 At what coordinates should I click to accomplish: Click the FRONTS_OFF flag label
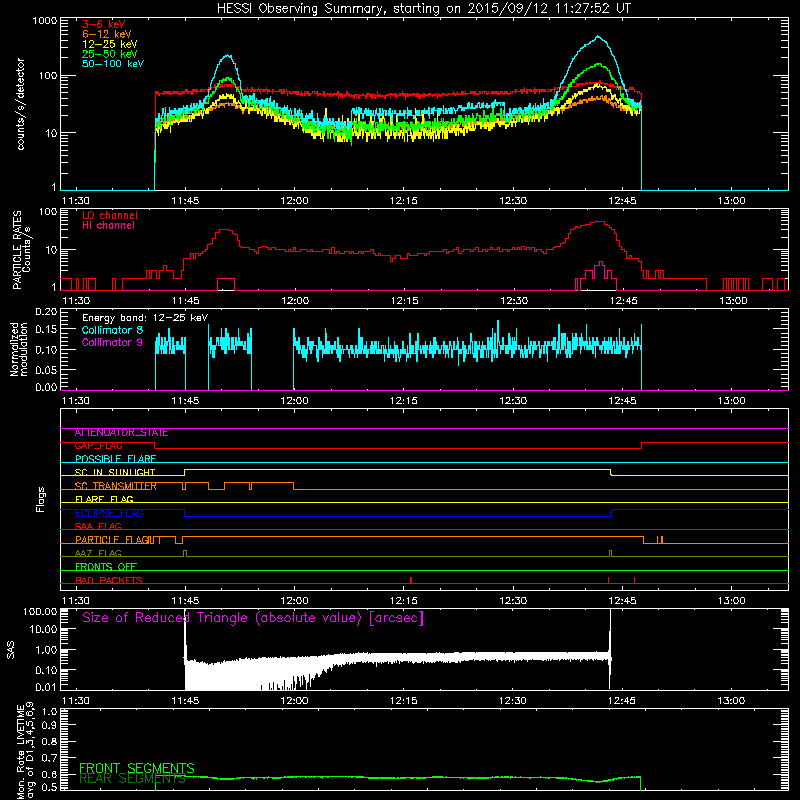coord(106,567)
